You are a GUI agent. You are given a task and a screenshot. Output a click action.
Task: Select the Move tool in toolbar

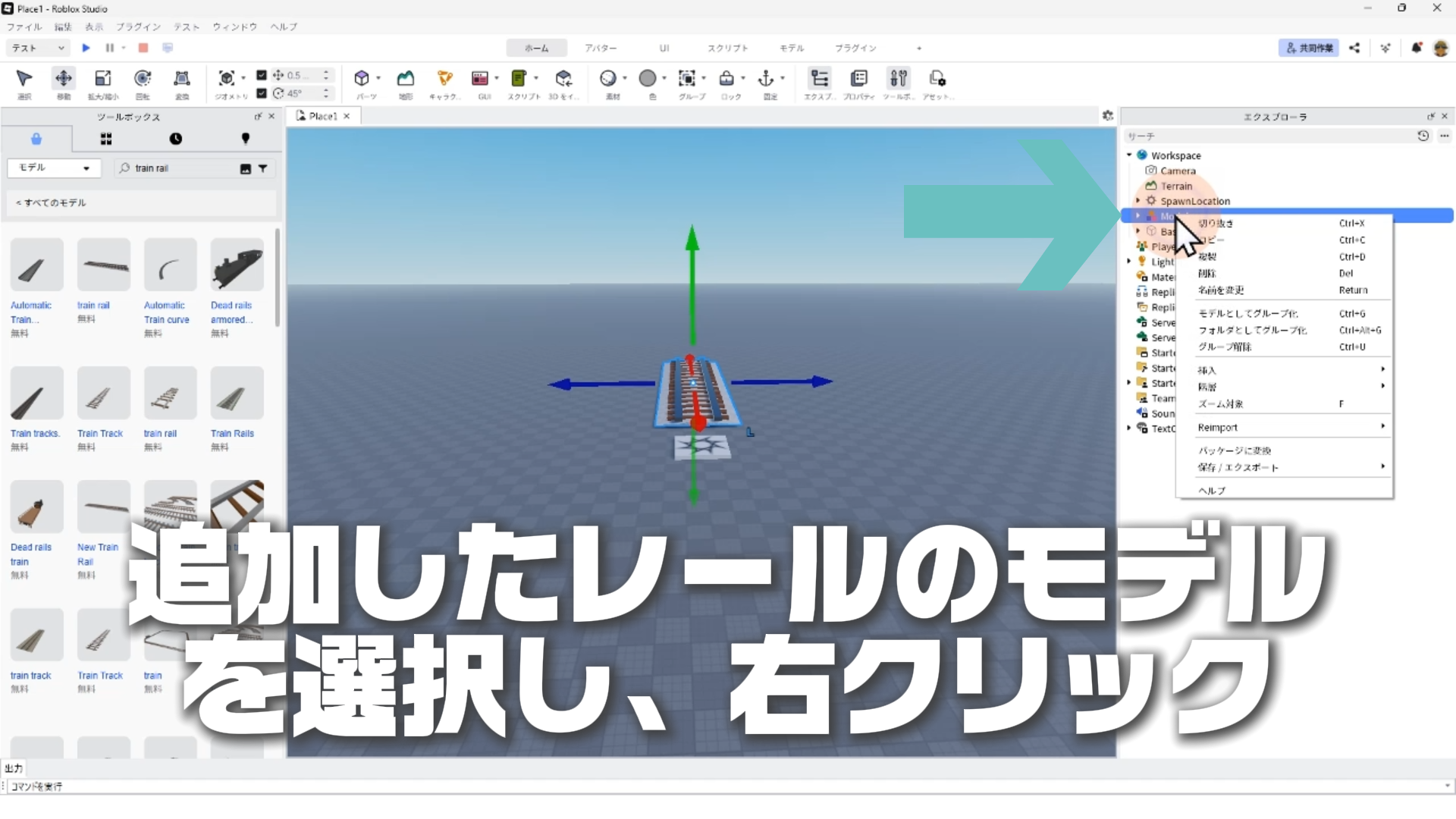[x=64, y=79]
